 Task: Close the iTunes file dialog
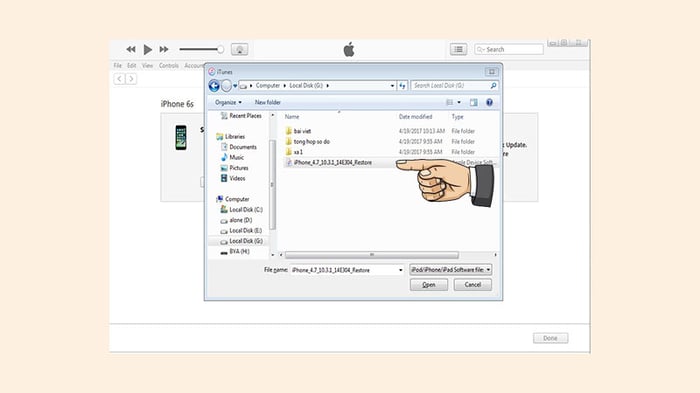tap(492, 72)
